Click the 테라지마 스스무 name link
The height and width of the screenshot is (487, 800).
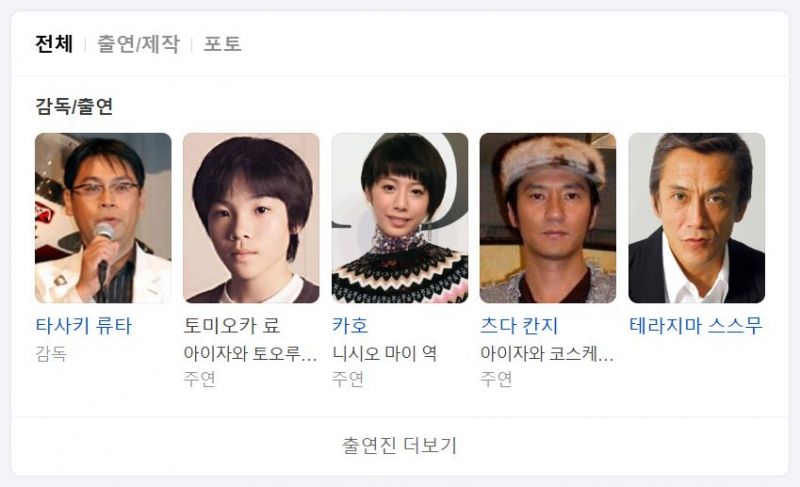(696, 326)
